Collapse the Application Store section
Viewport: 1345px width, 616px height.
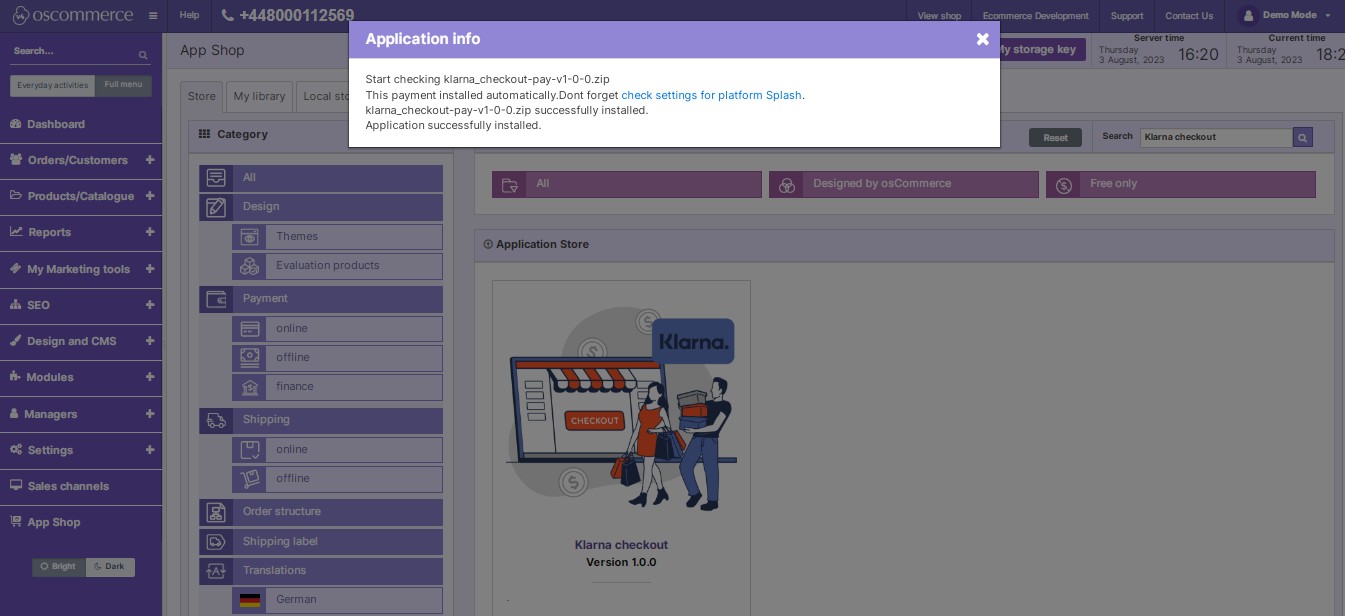click(488, 244)
